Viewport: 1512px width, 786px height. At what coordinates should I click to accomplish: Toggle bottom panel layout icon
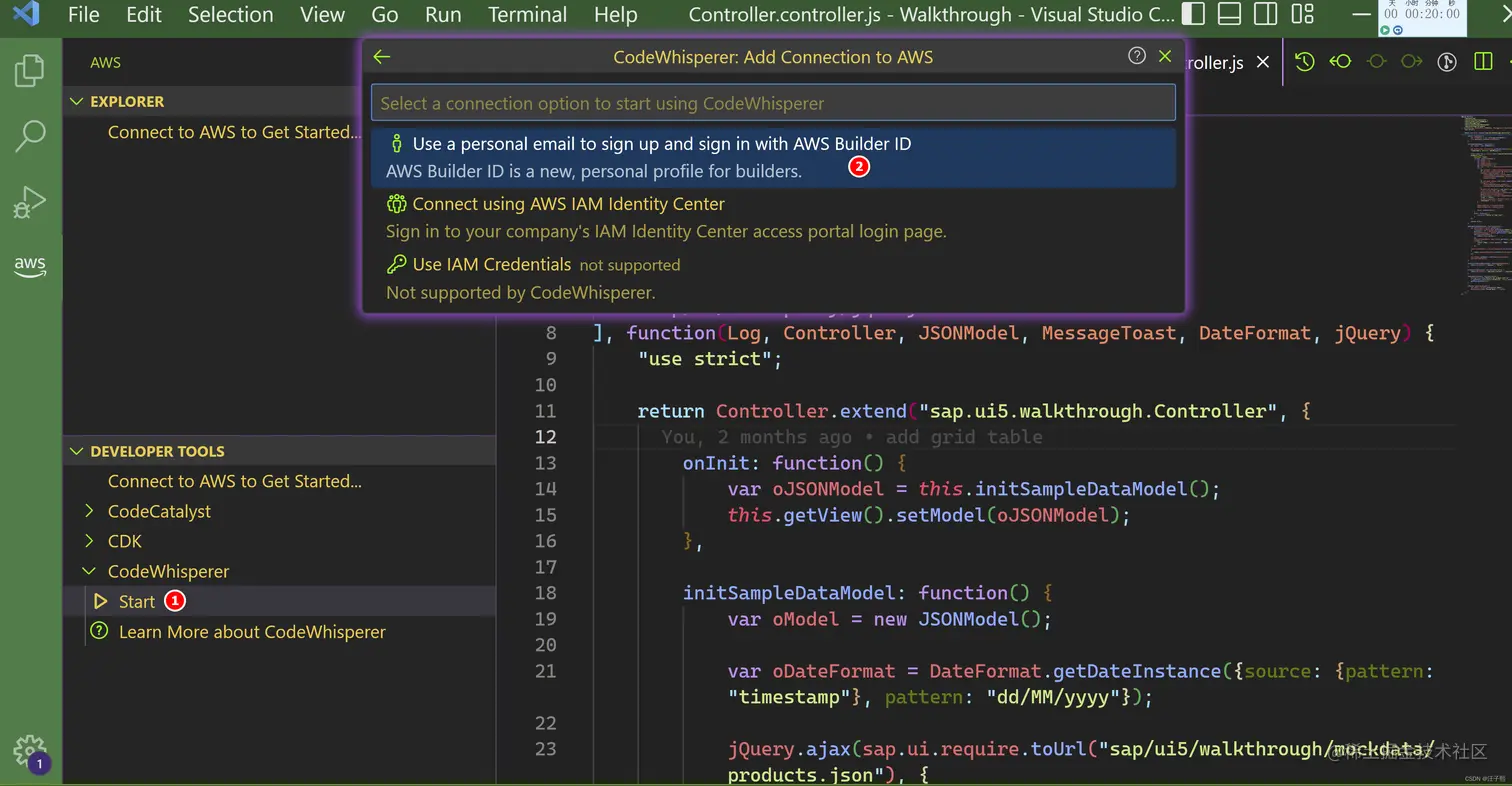(1229, 14)
